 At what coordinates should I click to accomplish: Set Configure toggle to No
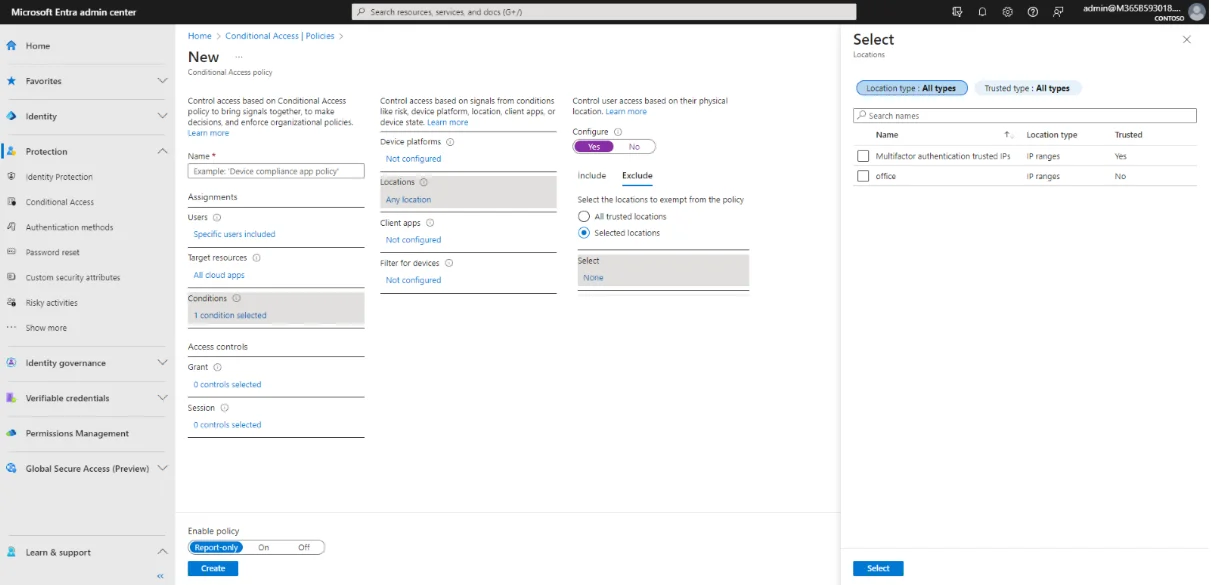click(x=634, y=147)
